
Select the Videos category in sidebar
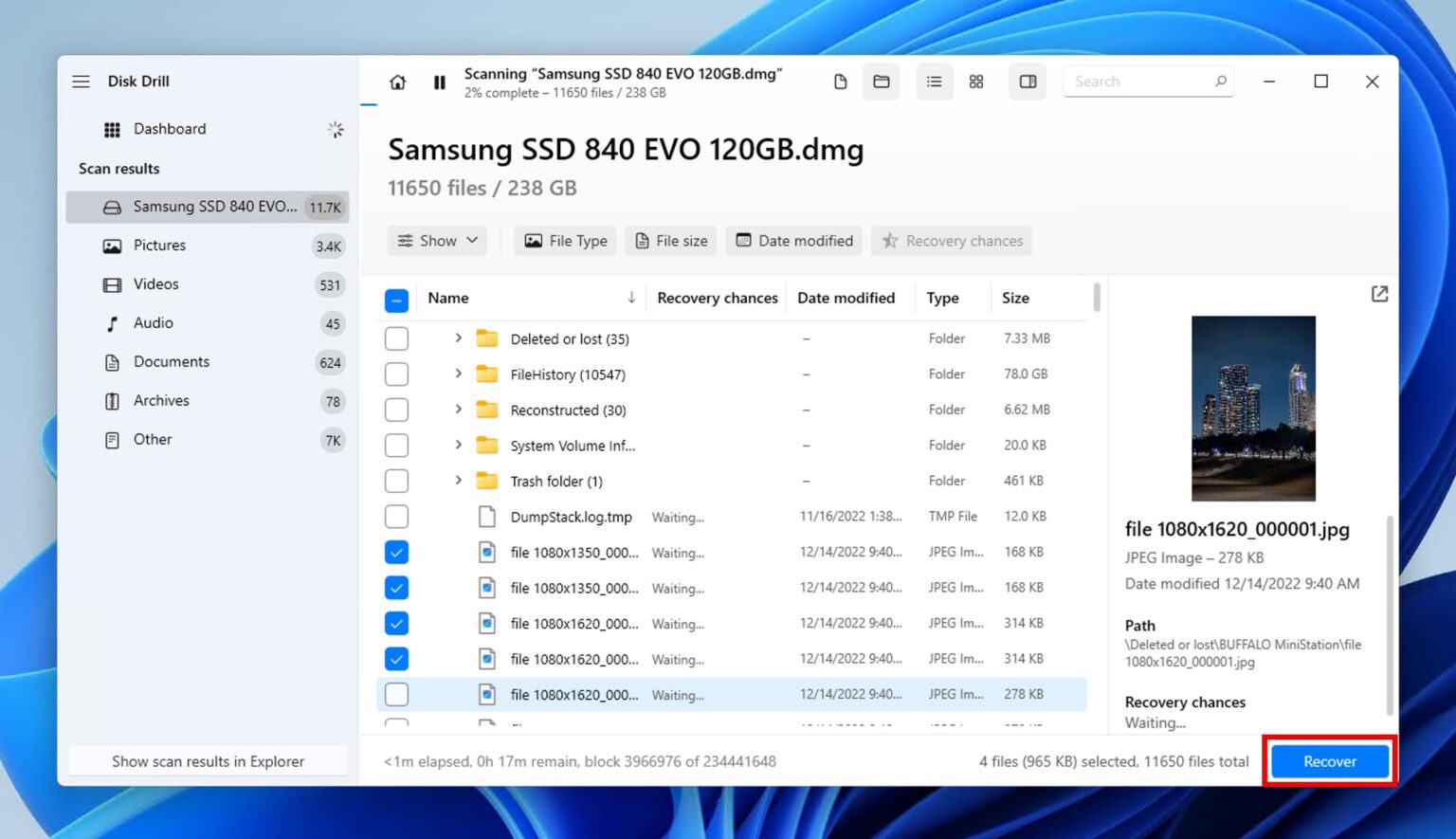[x=155, y=283]
